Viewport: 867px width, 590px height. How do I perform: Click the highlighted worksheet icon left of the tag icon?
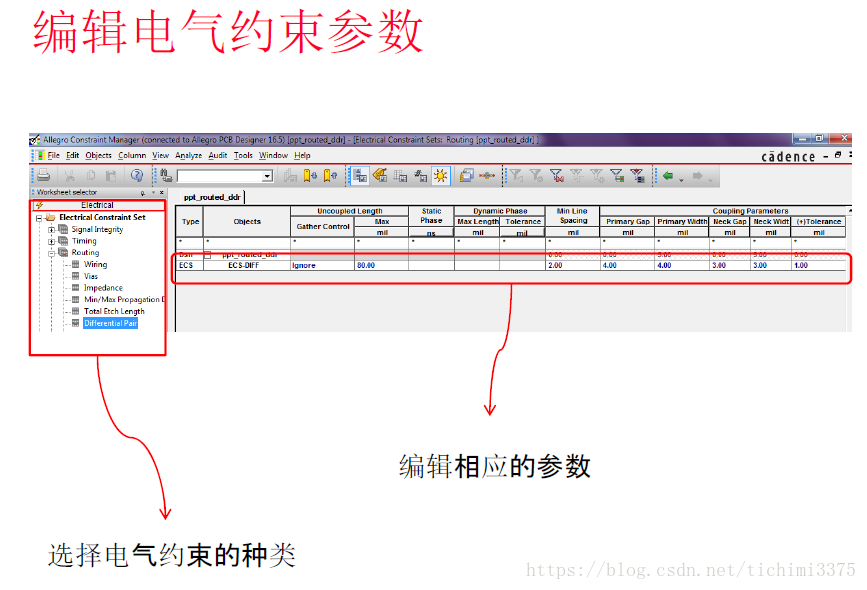[x=361, y=176]
